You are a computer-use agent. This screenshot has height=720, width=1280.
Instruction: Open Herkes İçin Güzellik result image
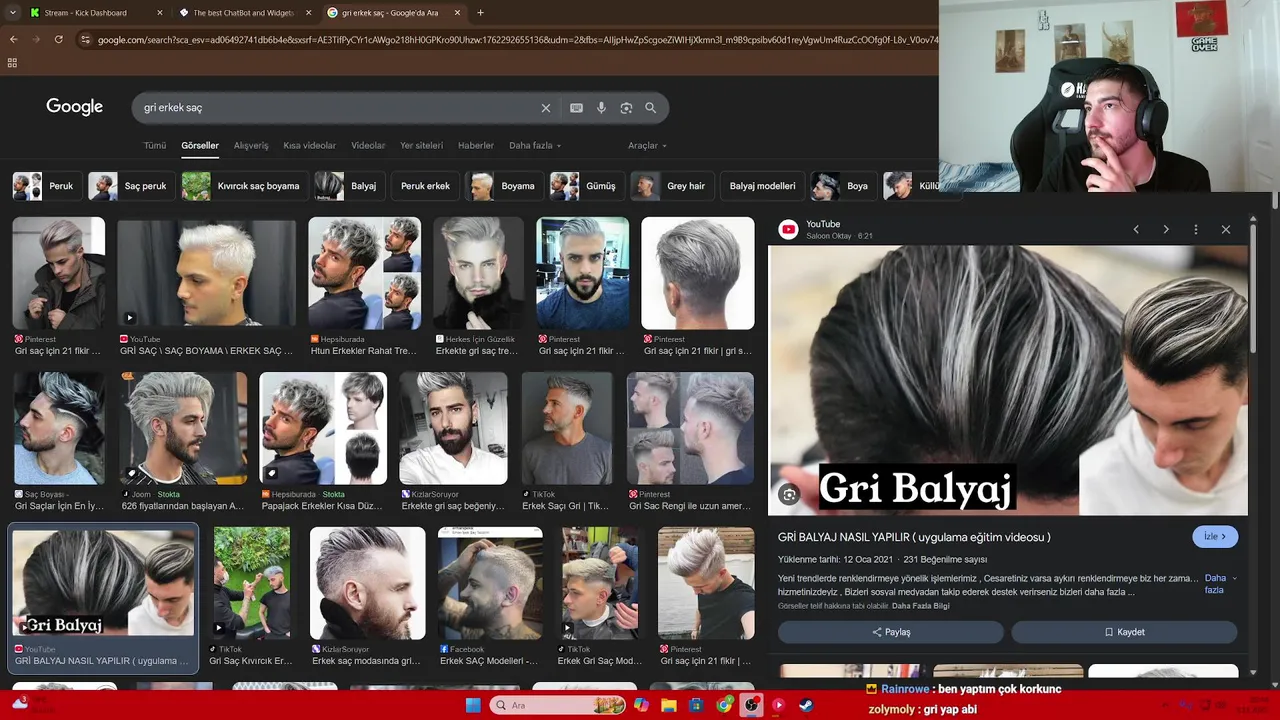(x=477, y=273)
